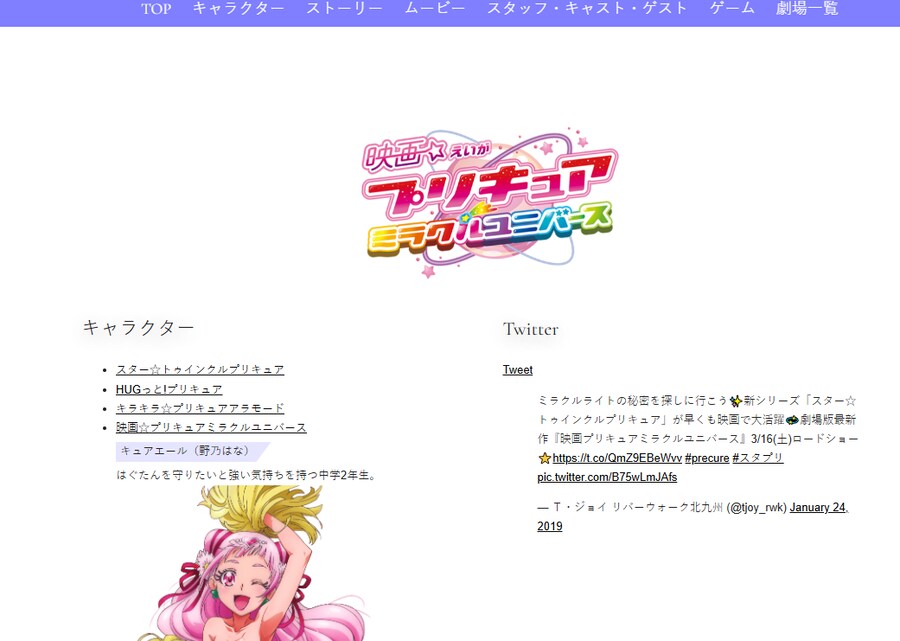Click the Twitter section heading
The image size is (900, 641).
click(x=530, y=329)
